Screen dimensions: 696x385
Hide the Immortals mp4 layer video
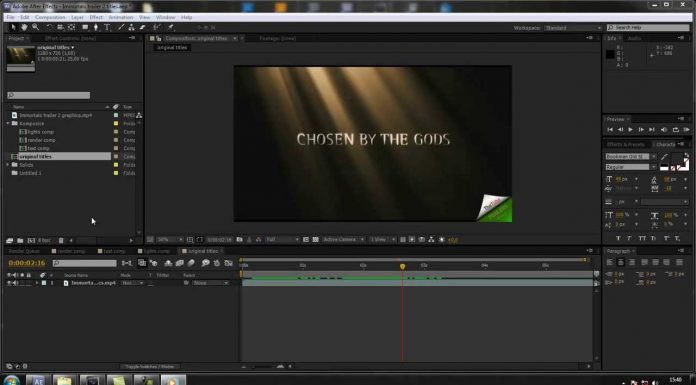(x=9, y=283)
